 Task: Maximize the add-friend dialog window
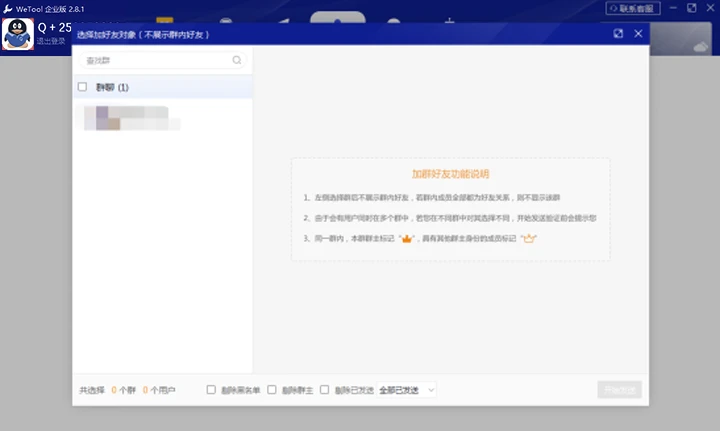(618, 34)
